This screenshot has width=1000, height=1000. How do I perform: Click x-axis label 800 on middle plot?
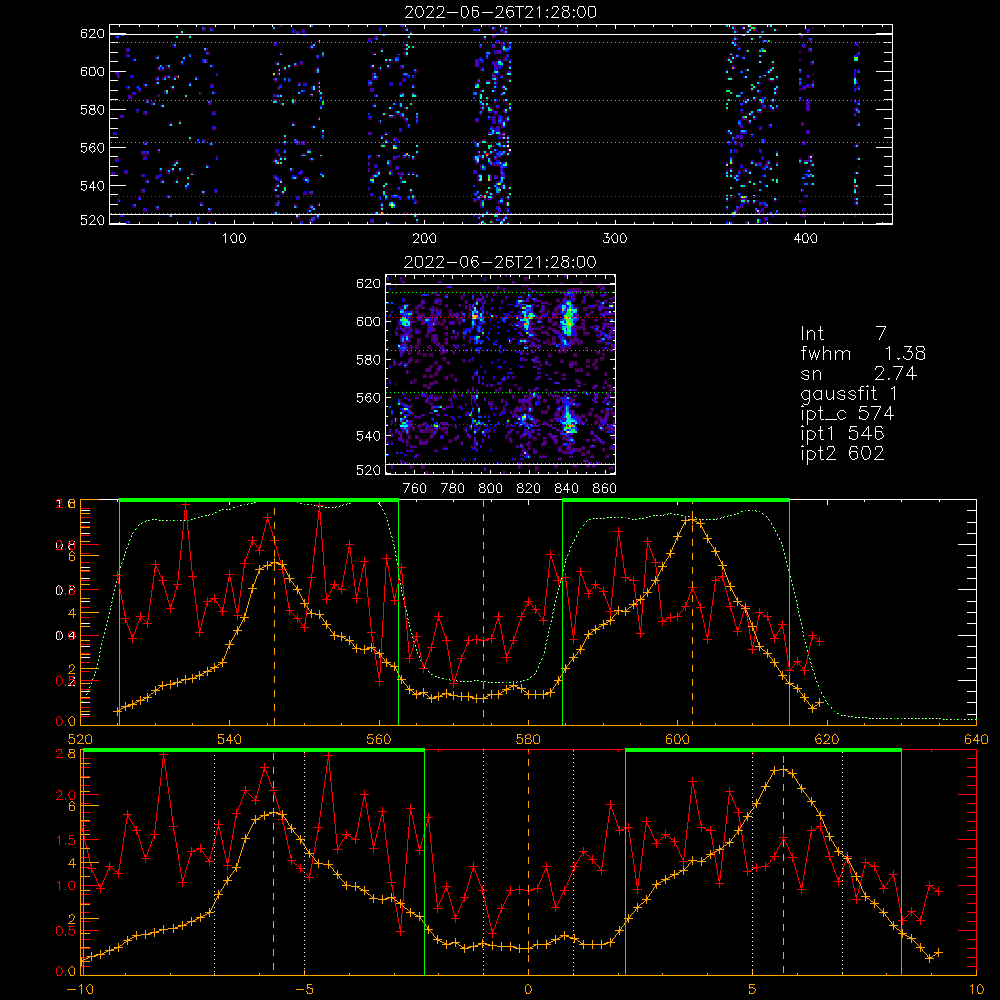click(490, 489)
